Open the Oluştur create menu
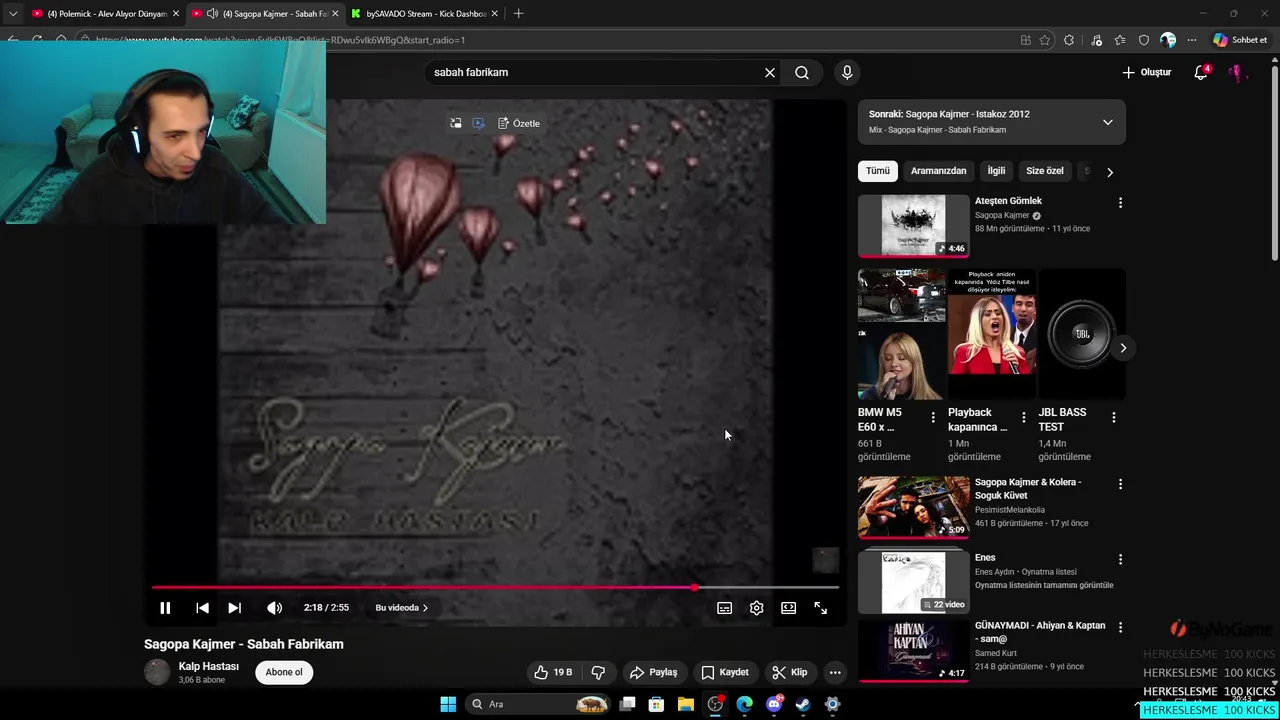The width and height of the screenshot is (1280, 720). point(1146,72)
